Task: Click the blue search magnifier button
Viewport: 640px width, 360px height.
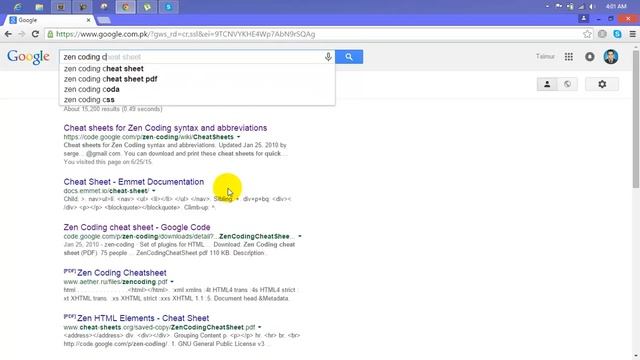Action: pyautogui.click(x=349, y=57)
